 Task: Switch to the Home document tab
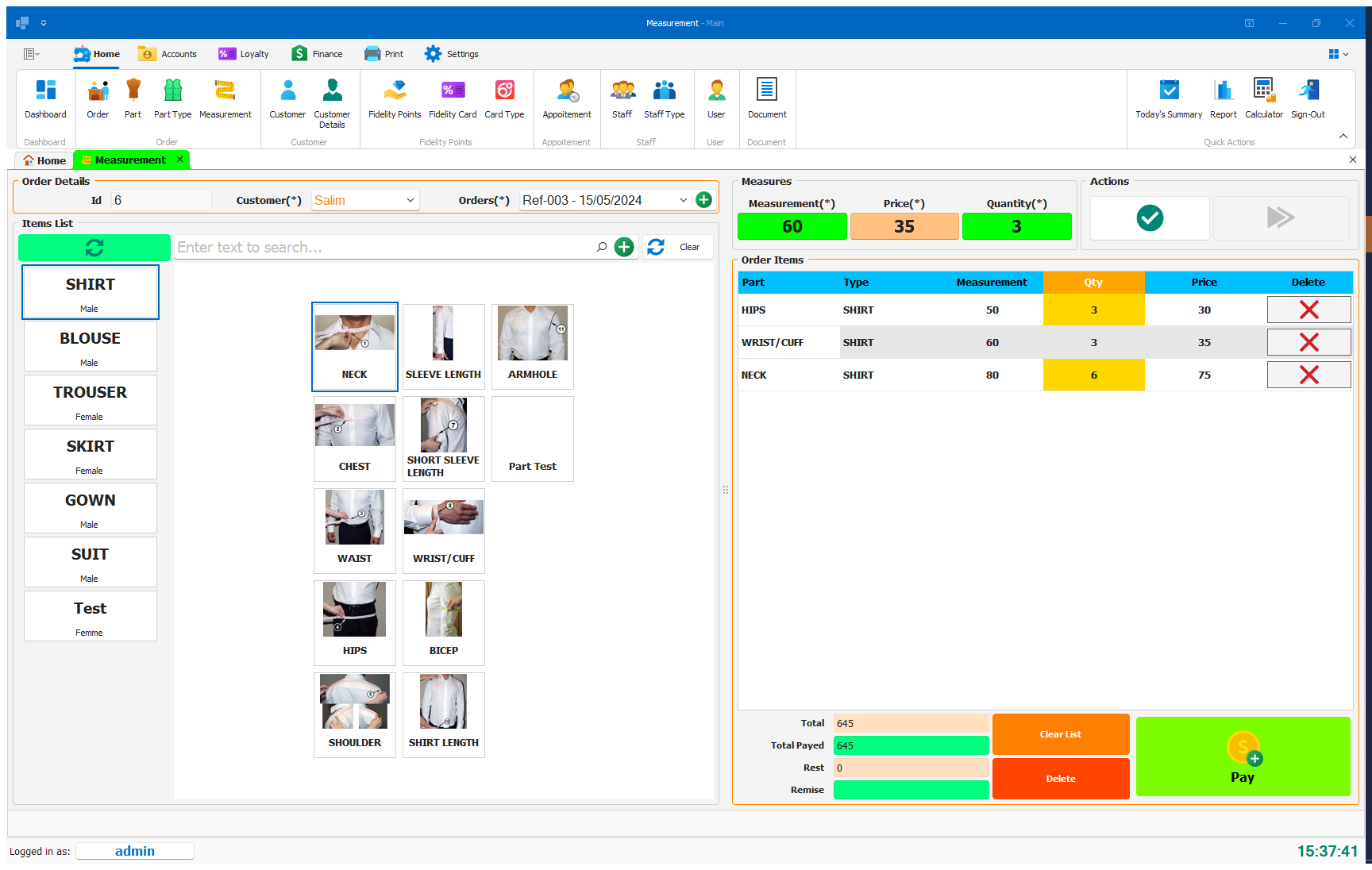[44, 160]
